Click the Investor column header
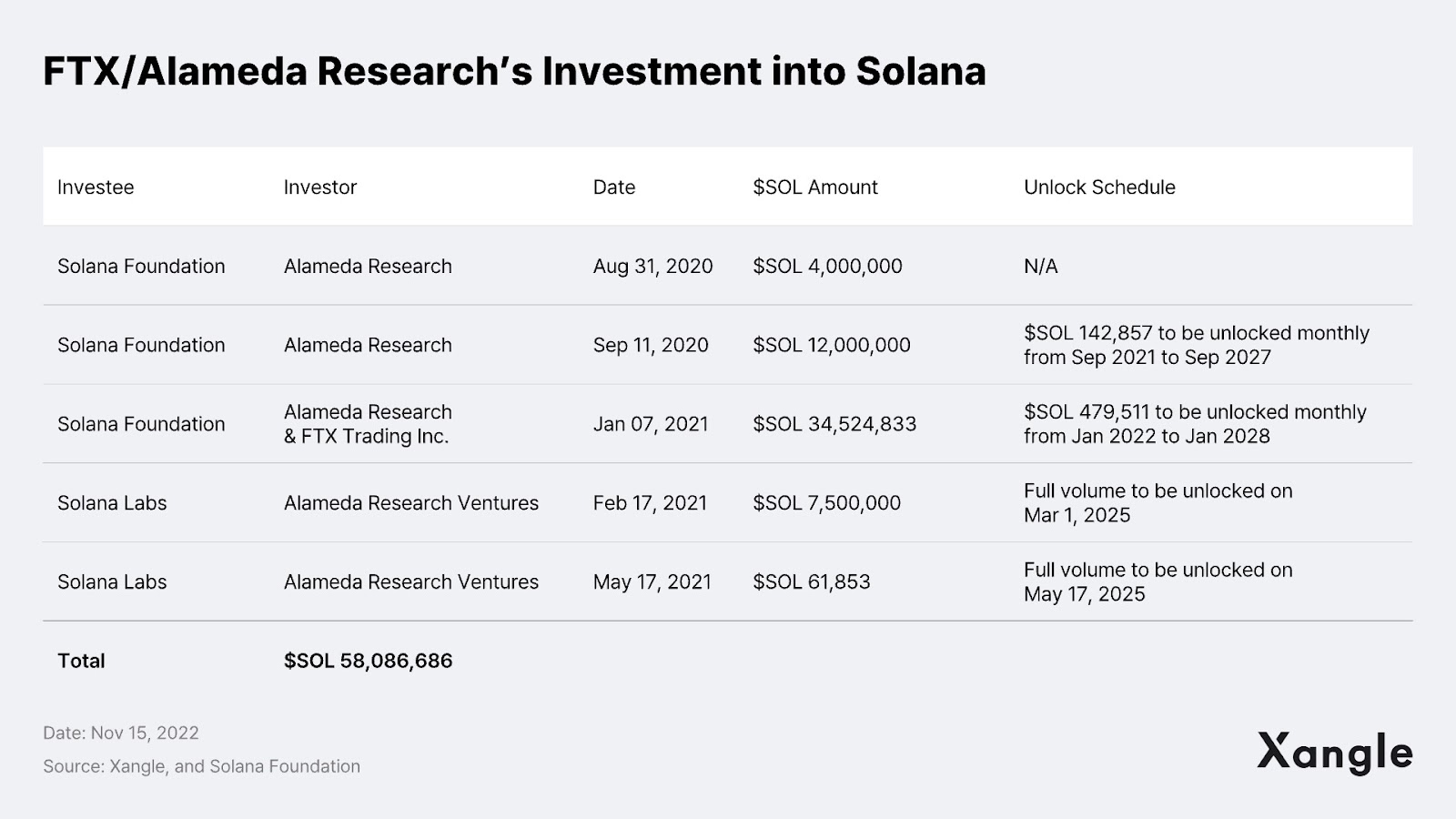Screen dimensions: 1456x819 pos(320,187)
